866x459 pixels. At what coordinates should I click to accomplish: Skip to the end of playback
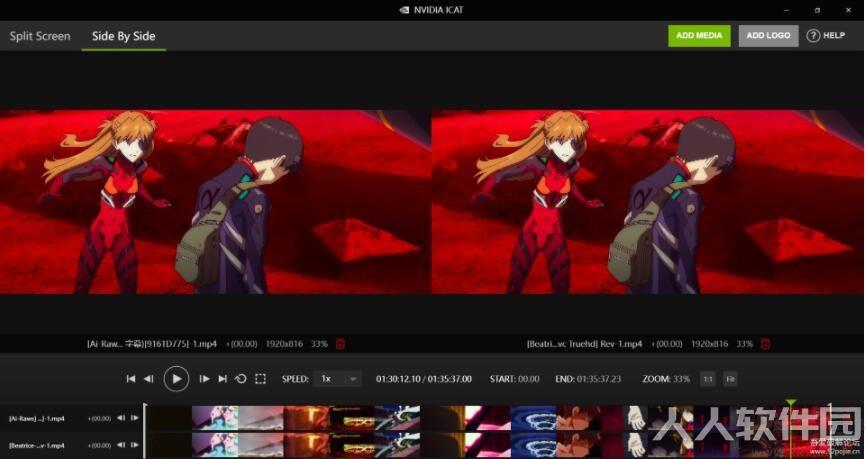[x=223, y=379]
